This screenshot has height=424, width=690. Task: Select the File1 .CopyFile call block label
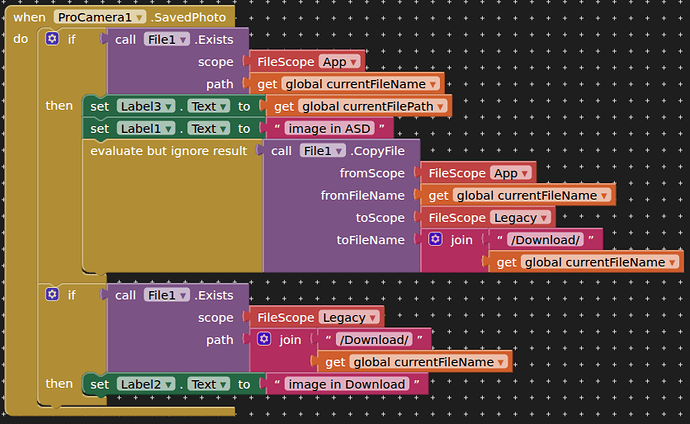[380, 151]
